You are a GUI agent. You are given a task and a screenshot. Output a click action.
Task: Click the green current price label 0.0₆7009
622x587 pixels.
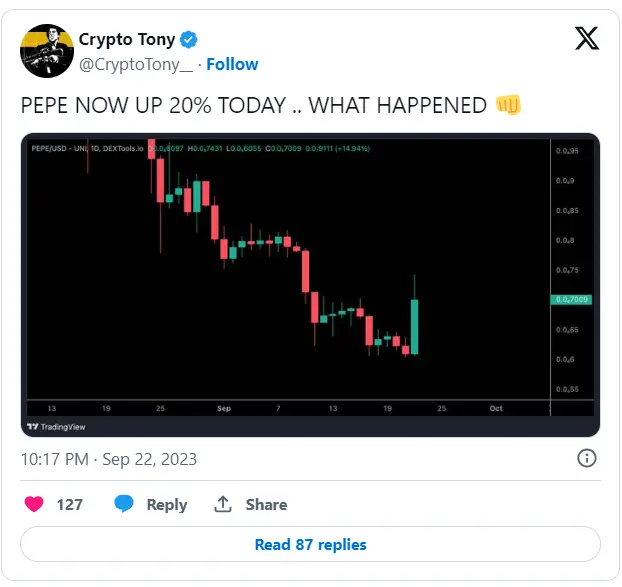571,299
